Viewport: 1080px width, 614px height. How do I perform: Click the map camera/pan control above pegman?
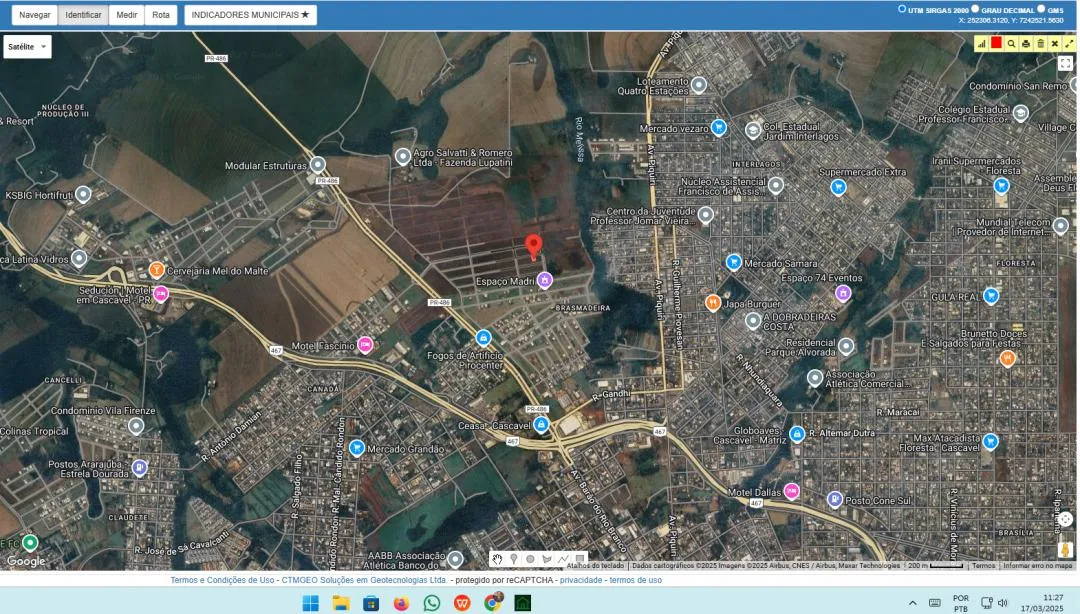click(1065, 519)
